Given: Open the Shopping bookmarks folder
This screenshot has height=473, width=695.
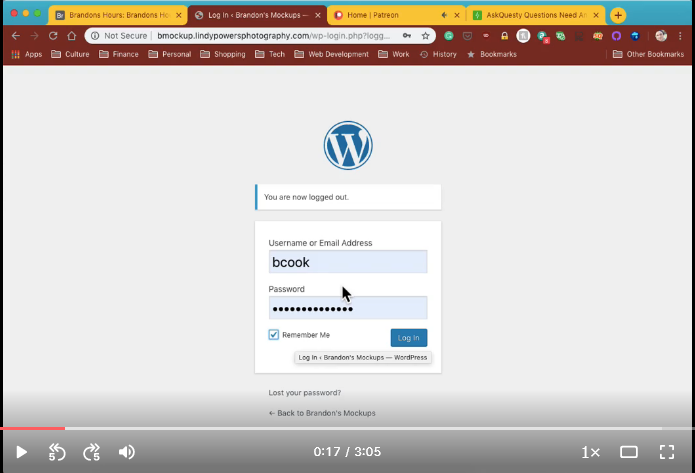Looking at the screenshot, I should click(x=223, y=54).
